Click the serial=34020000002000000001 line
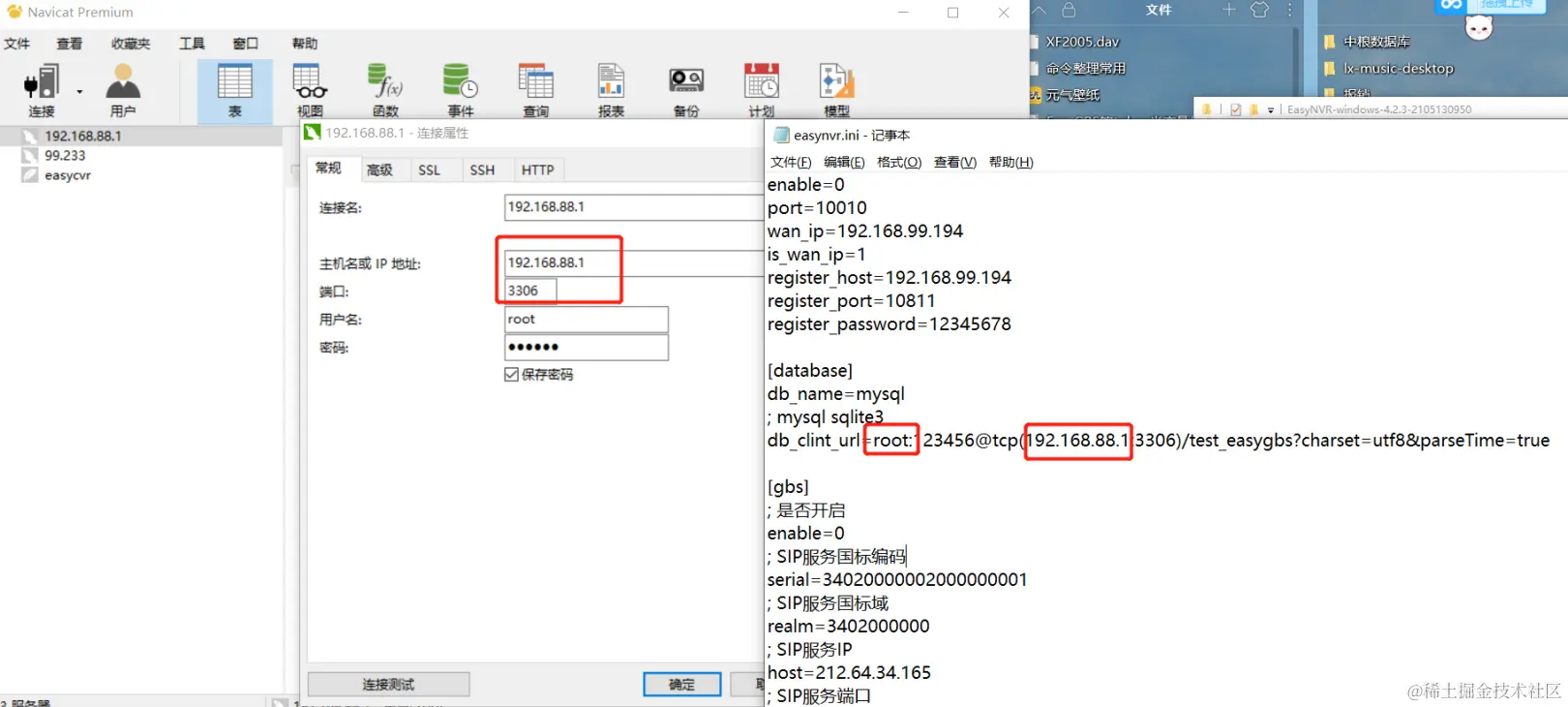Screen dimensions: 1568x707 pos(897,580)
